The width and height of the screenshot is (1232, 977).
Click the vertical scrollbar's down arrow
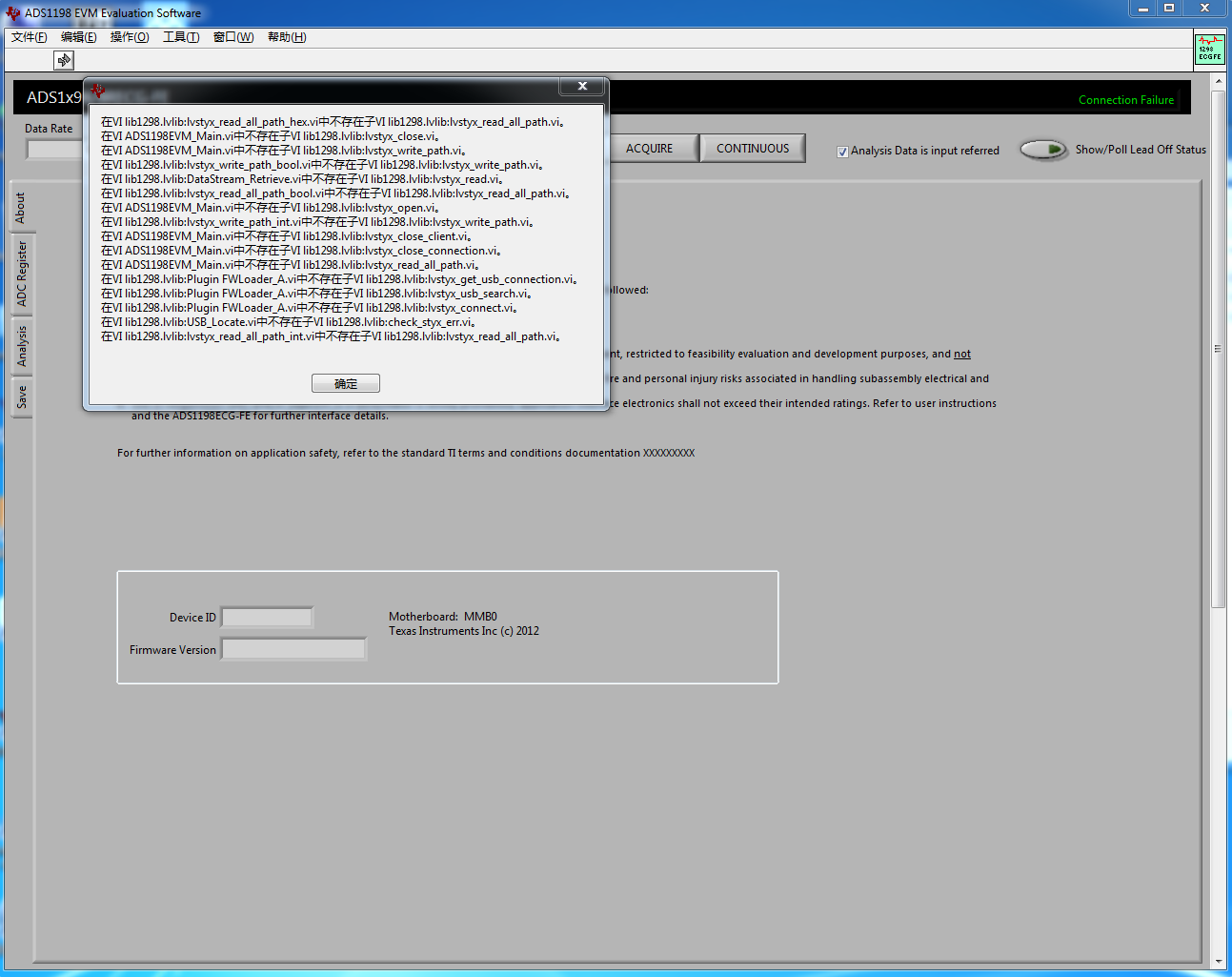[x=1219, y=962]
